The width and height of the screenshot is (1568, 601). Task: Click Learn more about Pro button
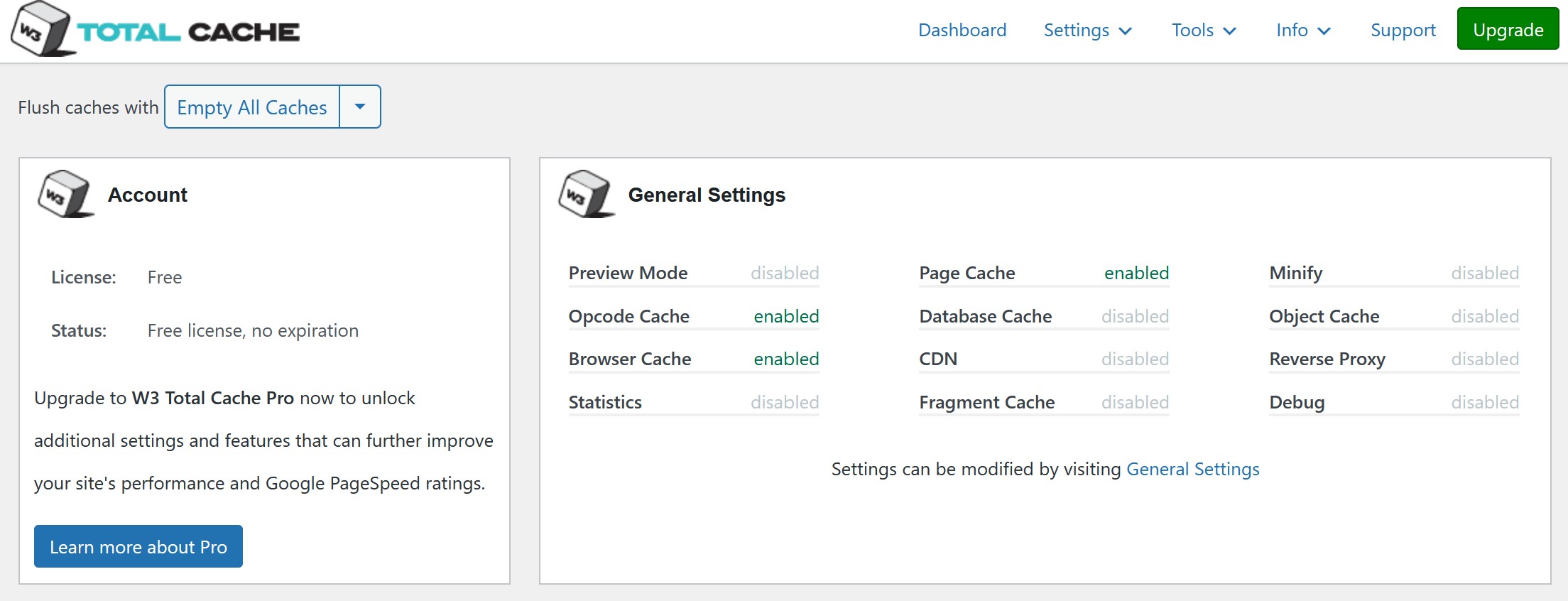[138, 546]
